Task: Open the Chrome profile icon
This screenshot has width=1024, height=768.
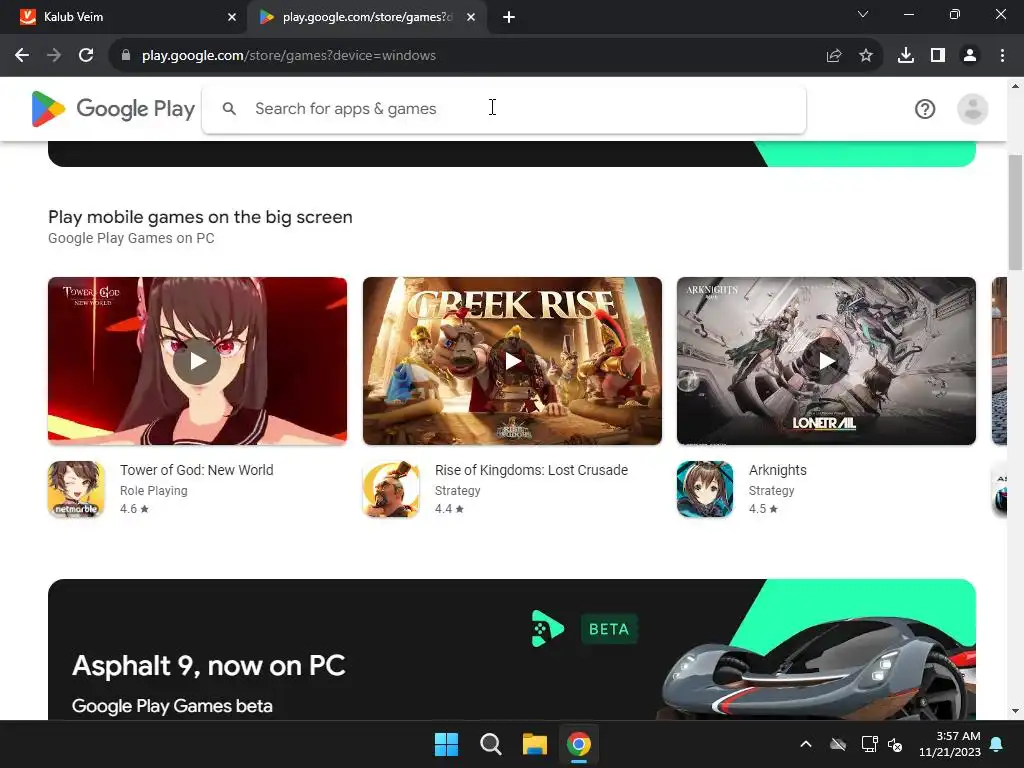Action: (x=970, y=56)
